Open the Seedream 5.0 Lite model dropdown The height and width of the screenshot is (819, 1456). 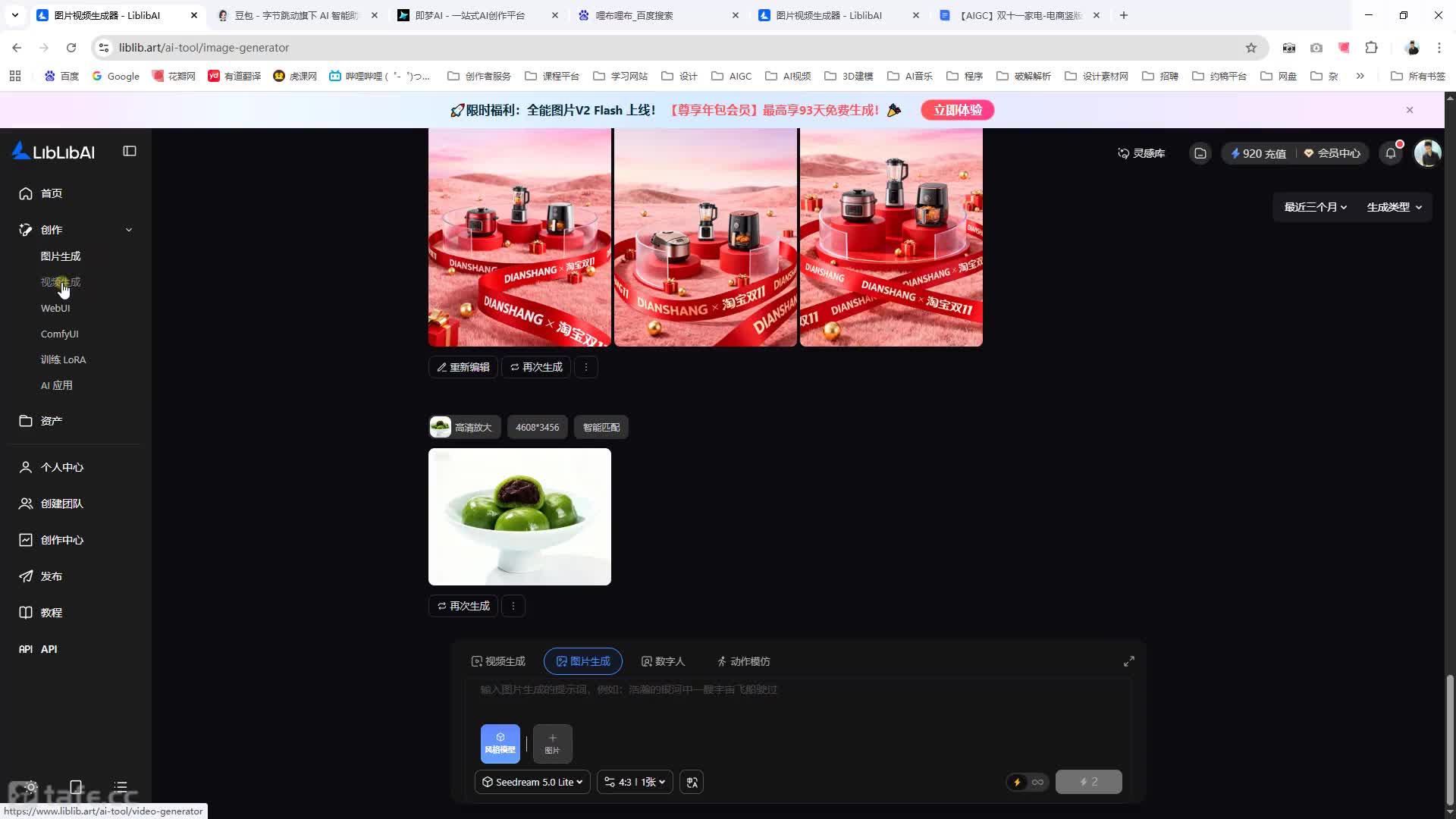[x=532, y=782]
